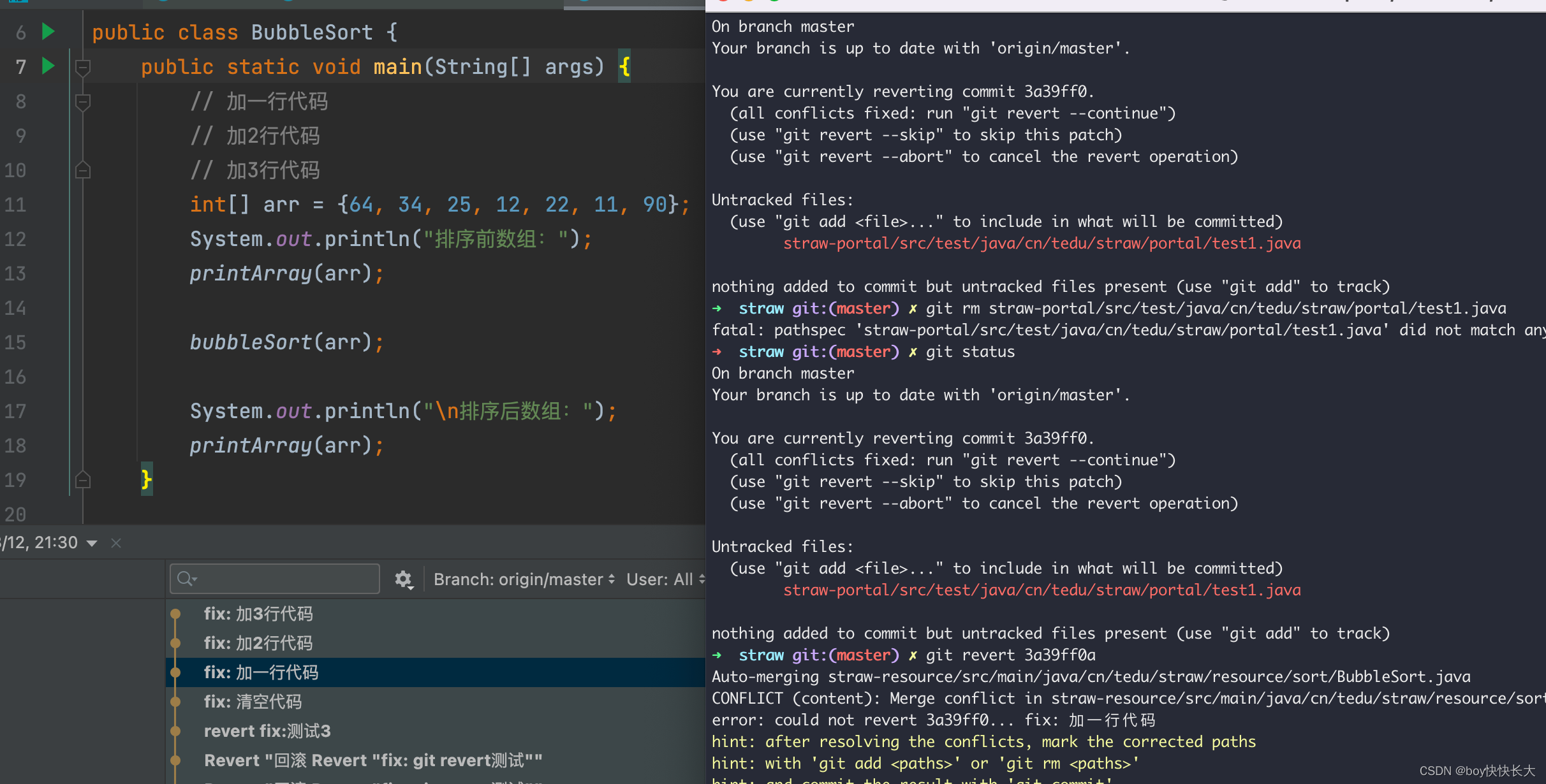This screenshot has height=784, width=1546.
Task: Click 'Auto-merging straw-resource' line in terminal
Action: tap(1091, 676)
